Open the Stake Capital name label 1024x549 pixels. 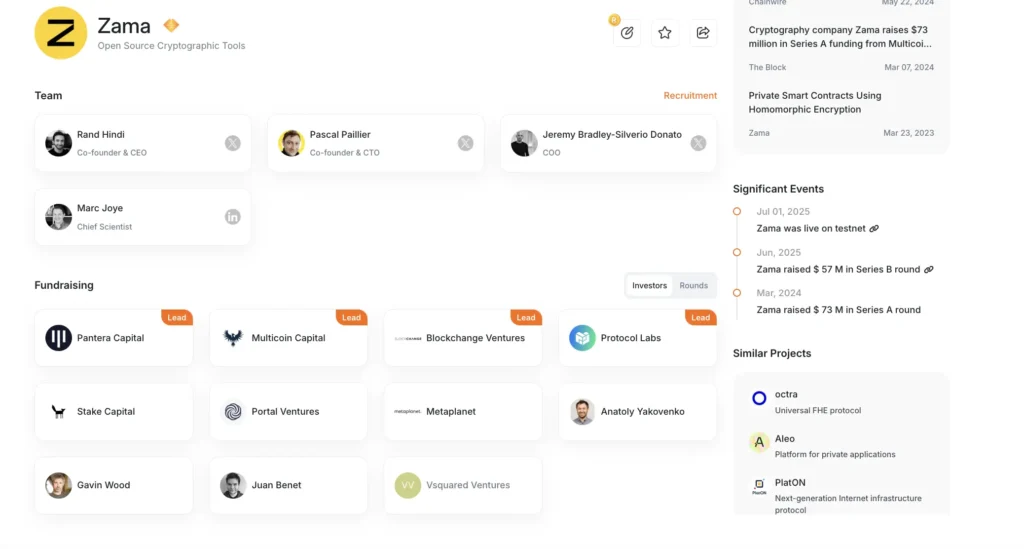tap(106, 412)
